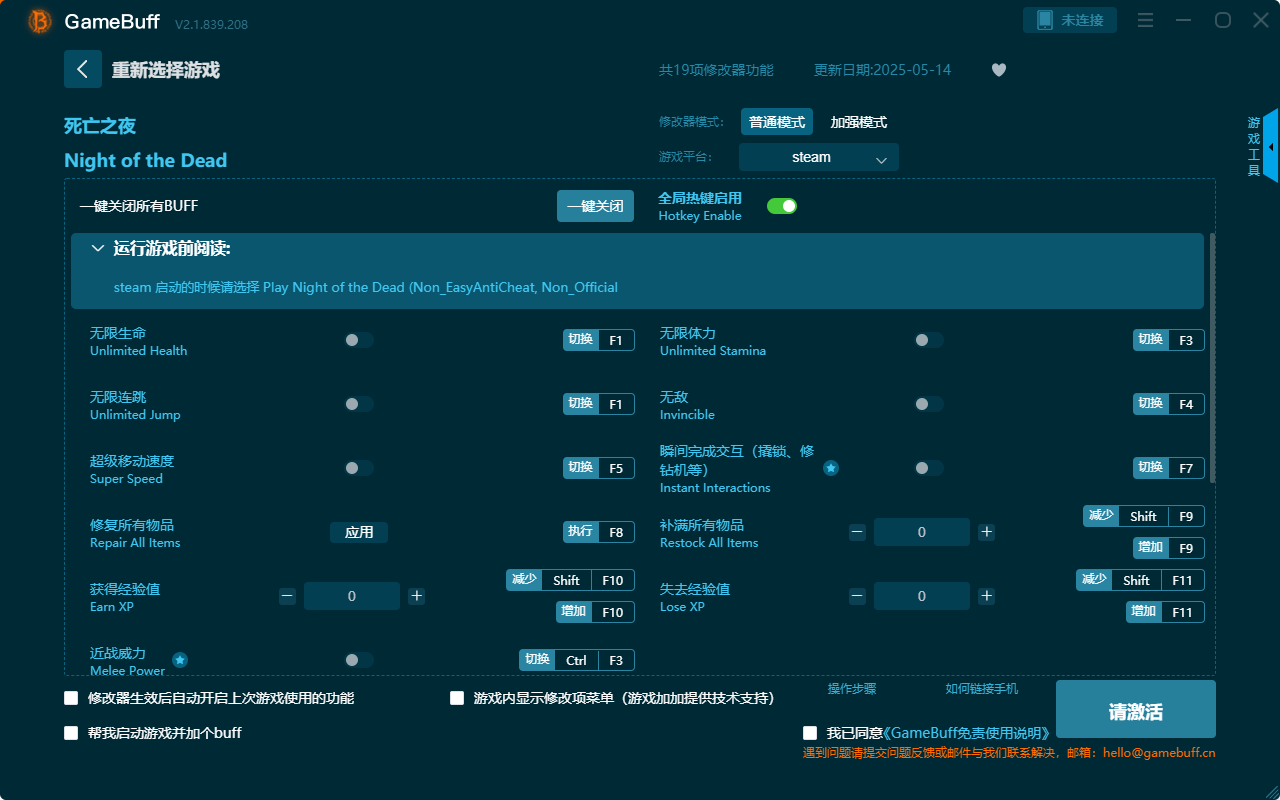Click the star icon next to Instant Interactions

831,467
